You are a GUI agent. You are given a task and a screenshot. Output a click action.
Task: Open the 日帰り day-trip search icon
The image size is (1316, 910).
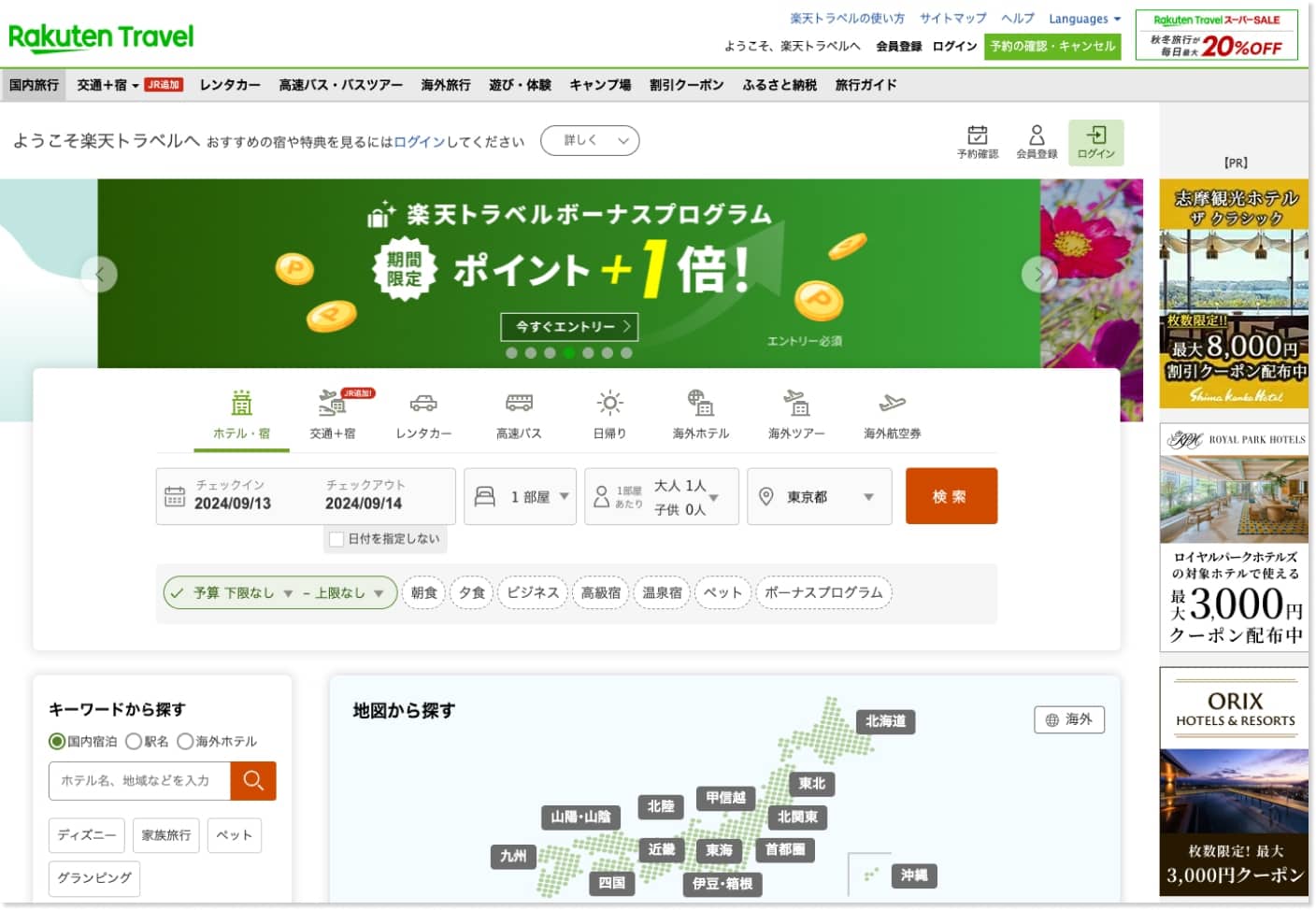[x=609, y=404]
